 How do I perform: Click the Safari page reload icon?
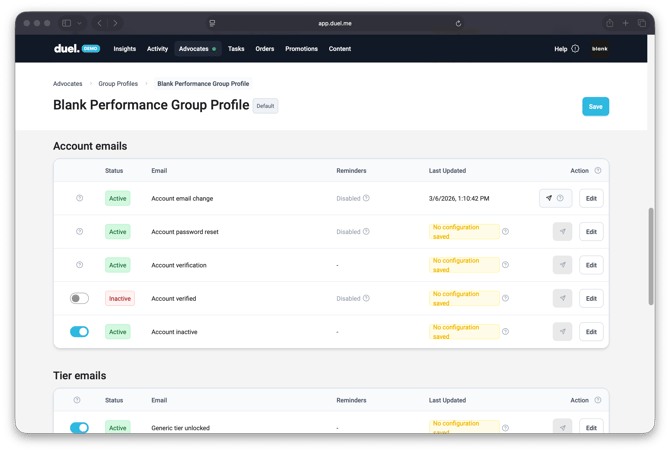(458, 23)
